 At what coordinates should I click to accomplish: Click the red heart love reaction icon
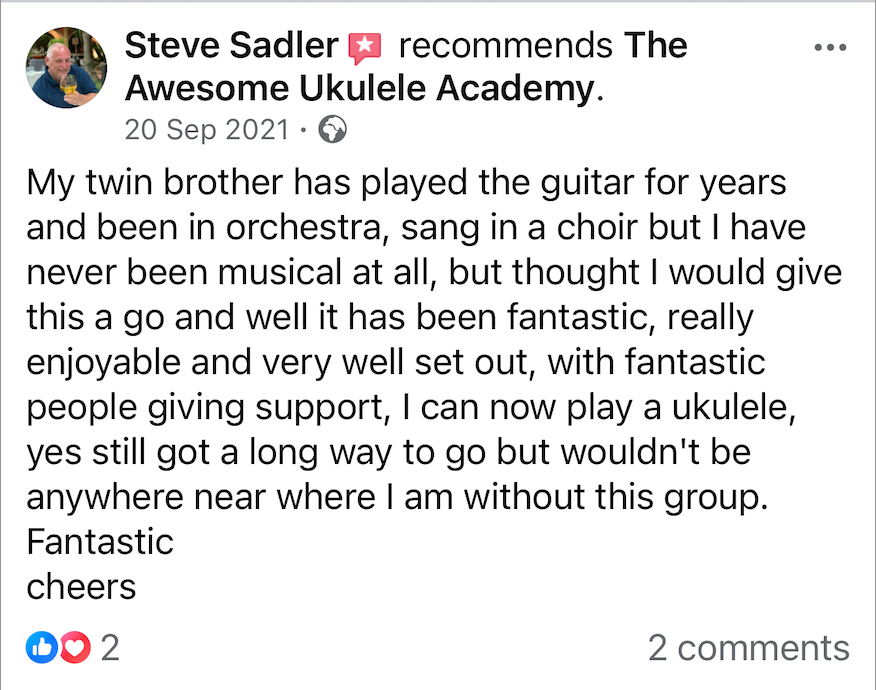75,648
